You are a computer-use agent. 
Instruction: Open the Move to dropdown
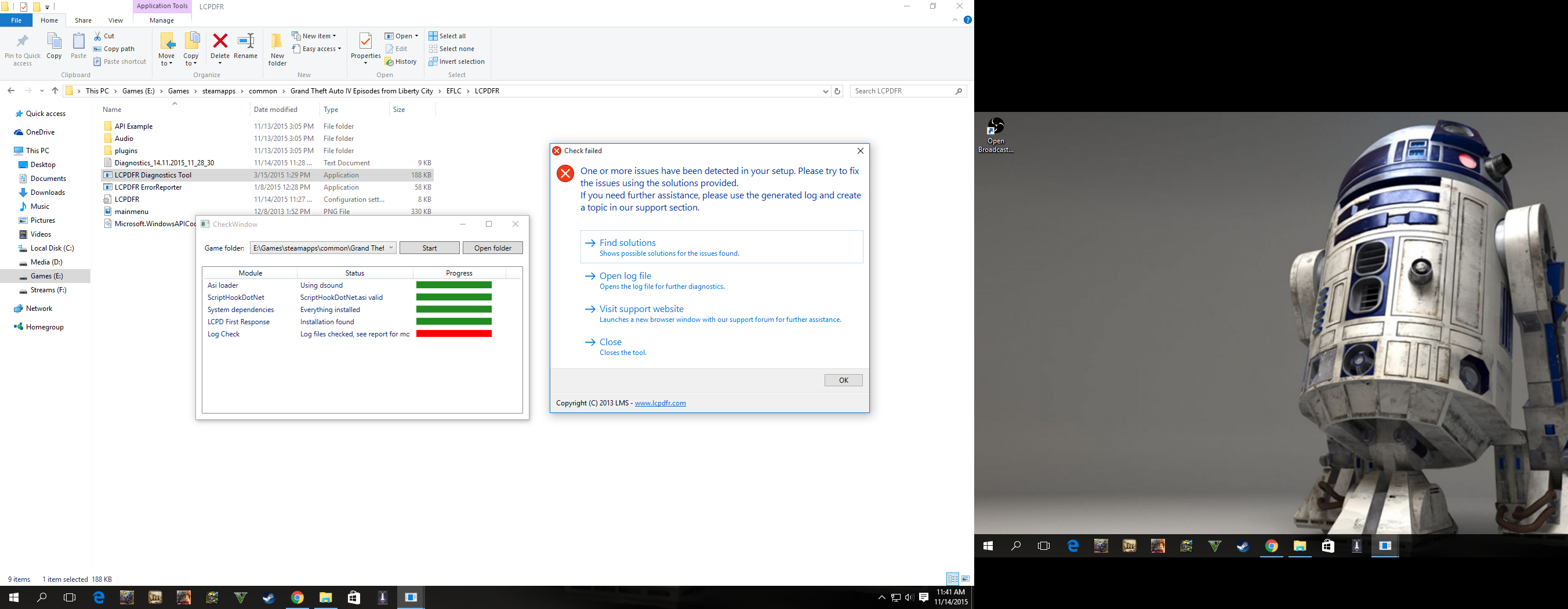tap(166, 49)
